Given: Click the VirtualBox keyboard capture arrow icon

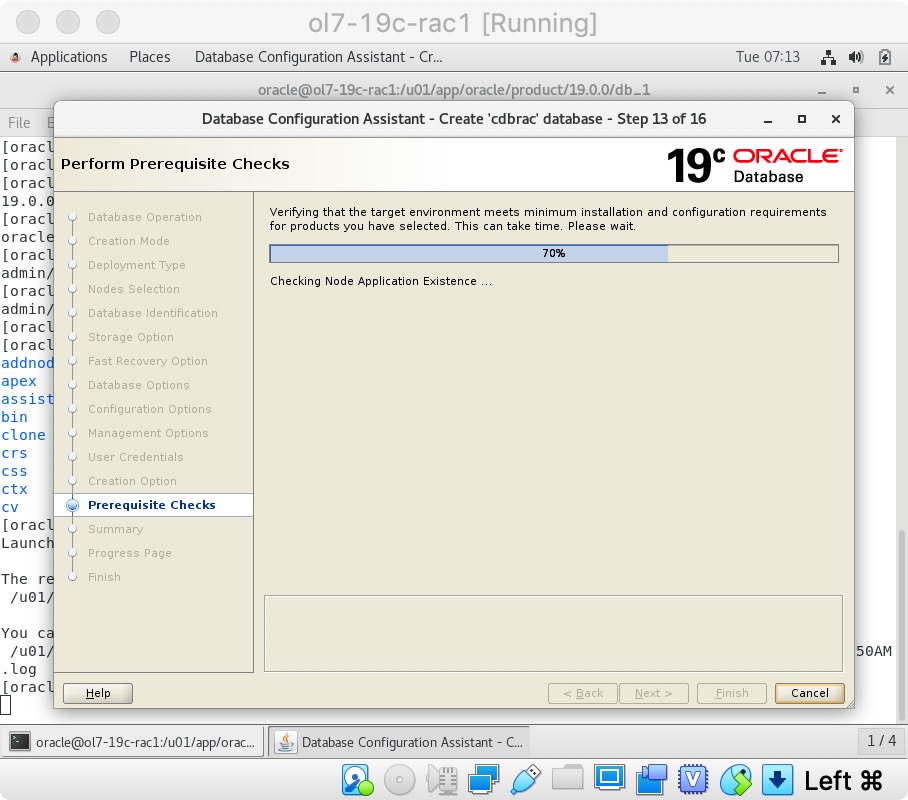Looking at the screenshot, I should click(777, 780).
